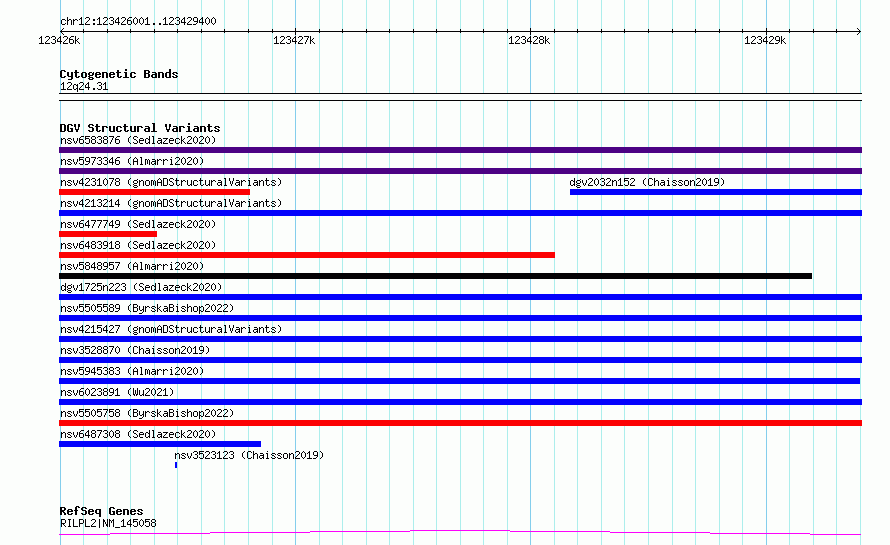Select the red bar under nsv6483918

tap(307, 255)
